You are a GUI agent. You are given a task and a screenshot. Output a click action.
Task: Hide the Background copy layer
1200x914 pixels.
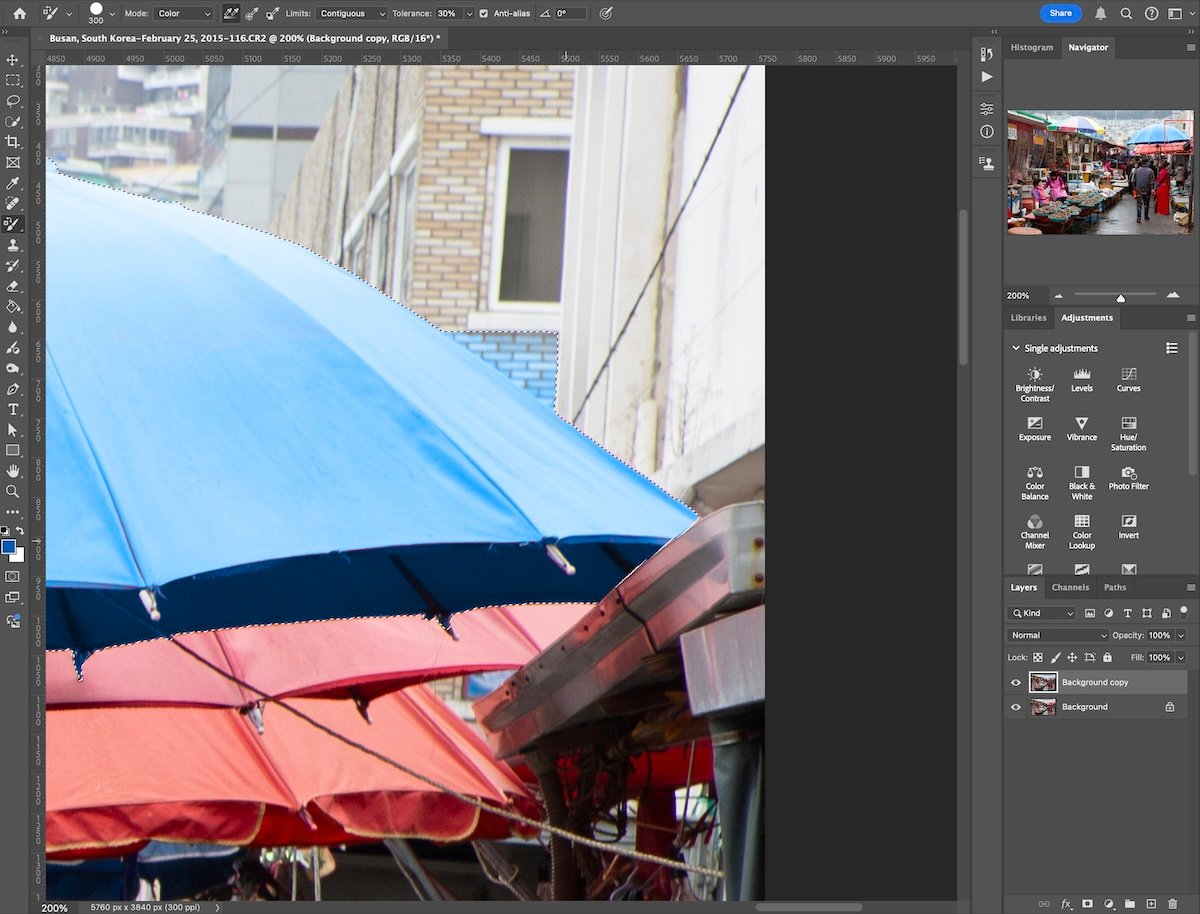click(x=1016, y=681)
